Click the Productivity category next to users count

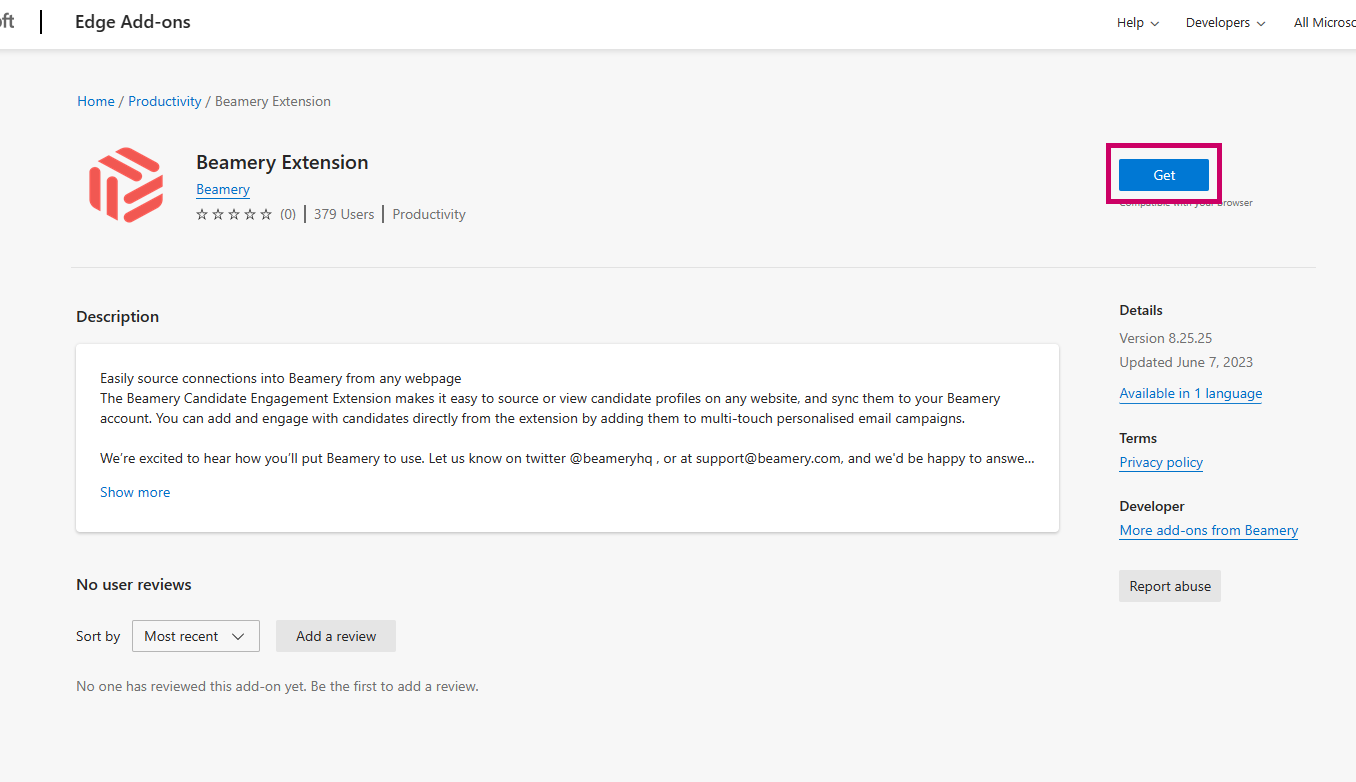[429, 214]
